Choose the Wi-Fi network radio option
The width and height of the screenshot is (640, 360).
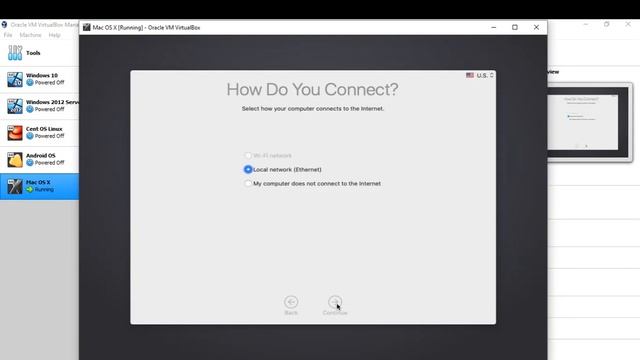248,156
